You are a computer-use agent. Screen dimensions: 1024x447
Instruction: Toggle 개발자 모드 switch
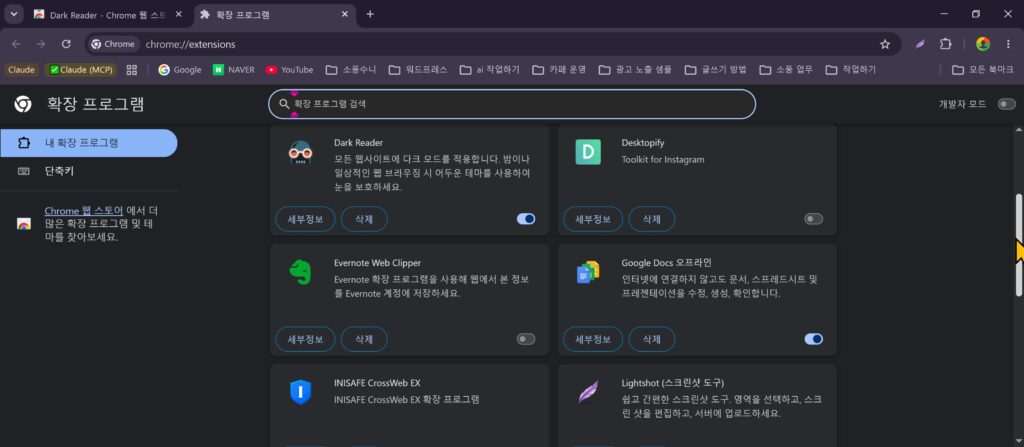point(1006,104)
